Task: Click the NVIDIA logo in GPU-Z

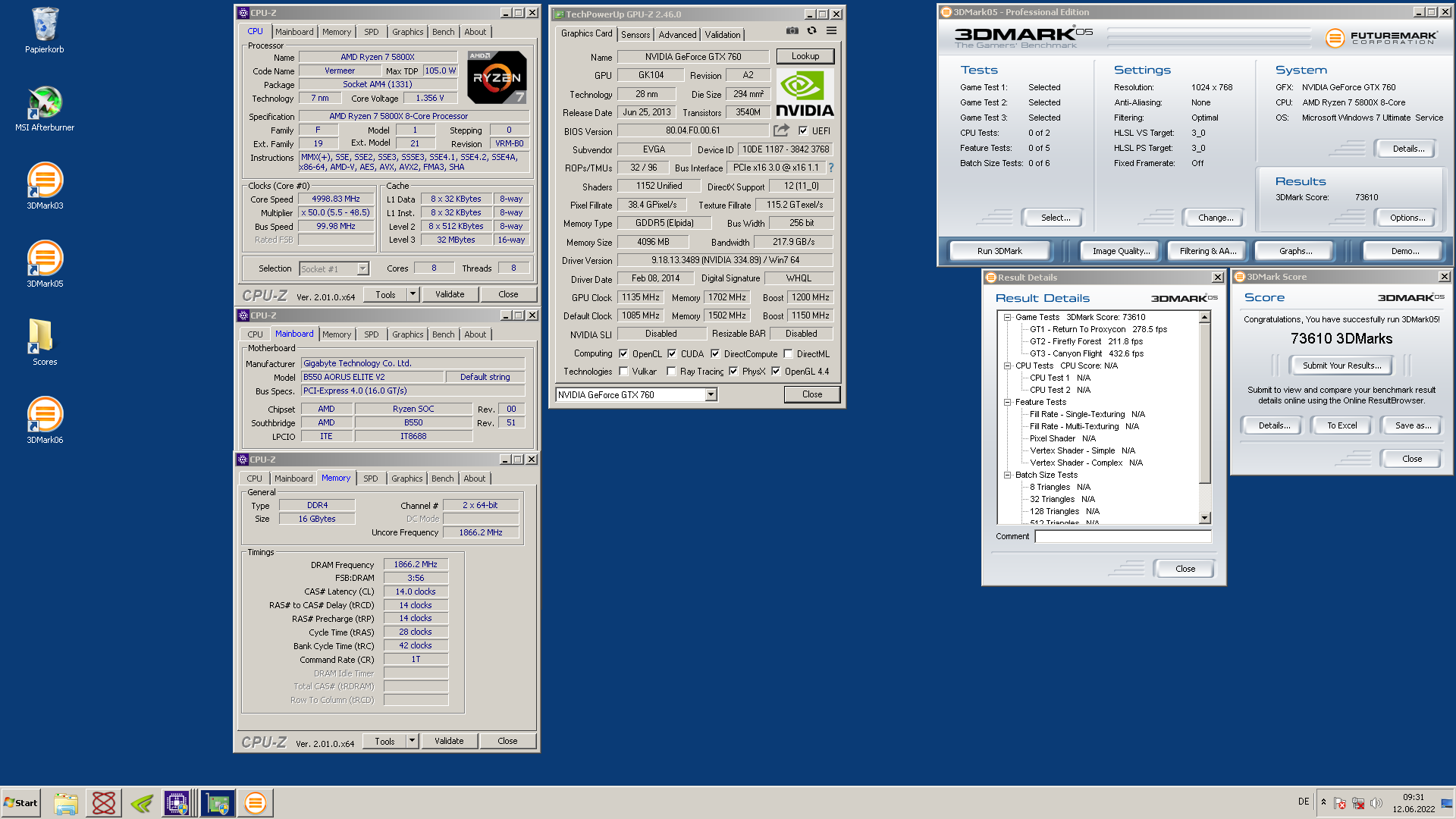Action: point(805,94)
